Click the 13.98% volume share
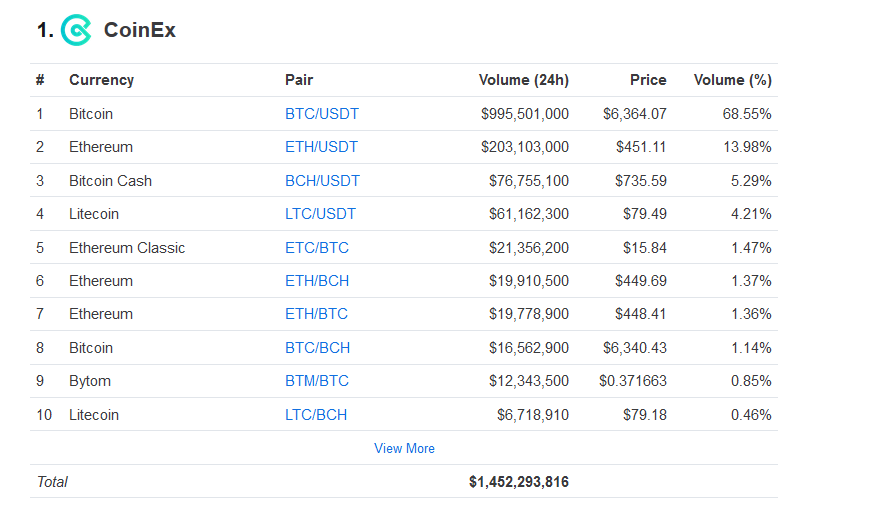The height and width of the screenshot is (522, 884). (x=748, y=147)
